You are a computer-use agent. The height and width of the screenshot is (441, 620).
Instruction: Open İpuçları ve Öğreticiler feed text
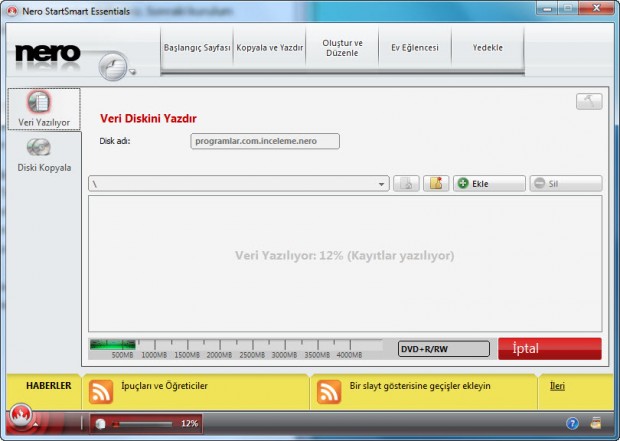tap(164, 386)
